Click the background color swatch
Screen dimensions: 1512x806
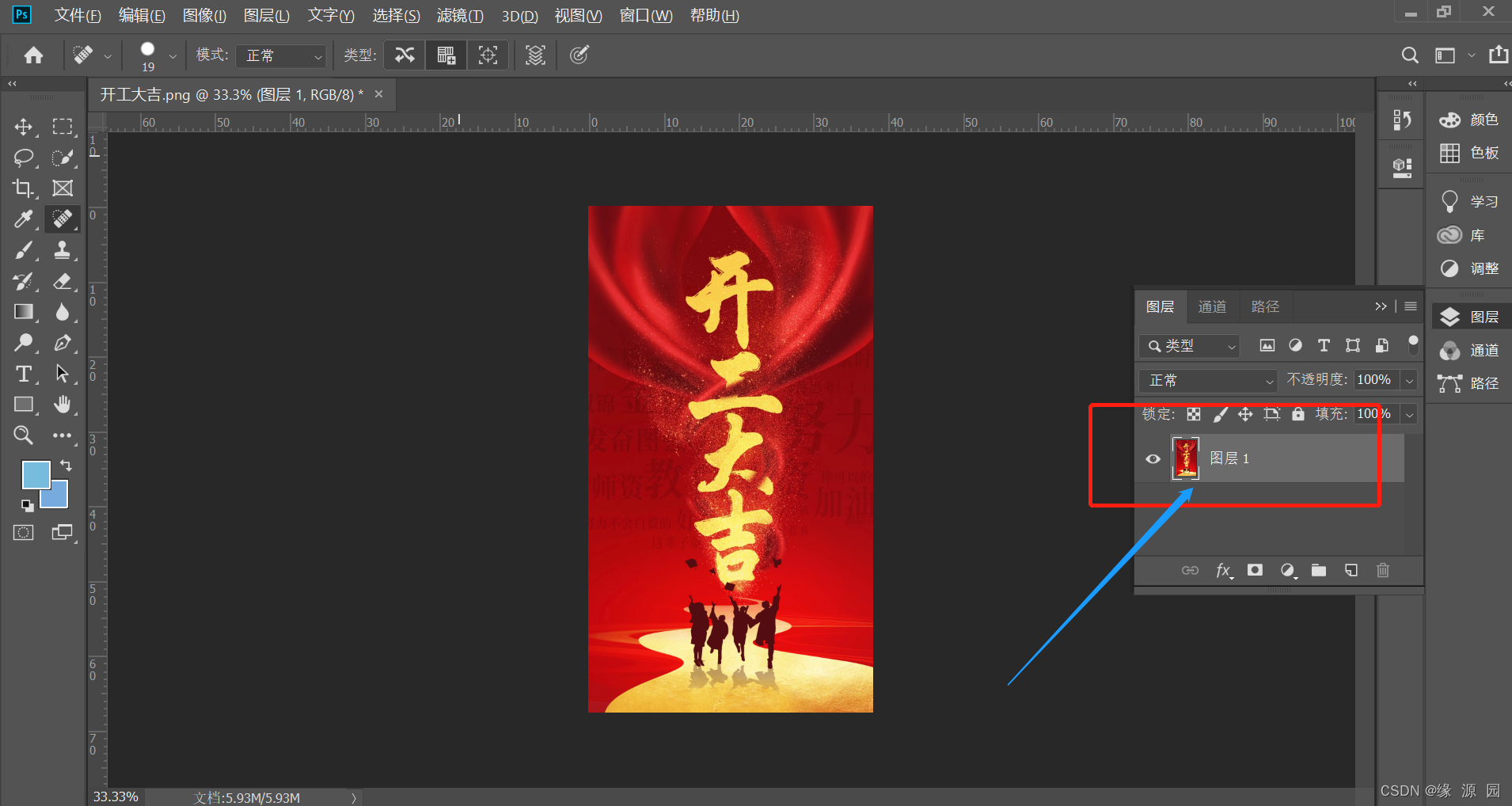click(59, 498)
